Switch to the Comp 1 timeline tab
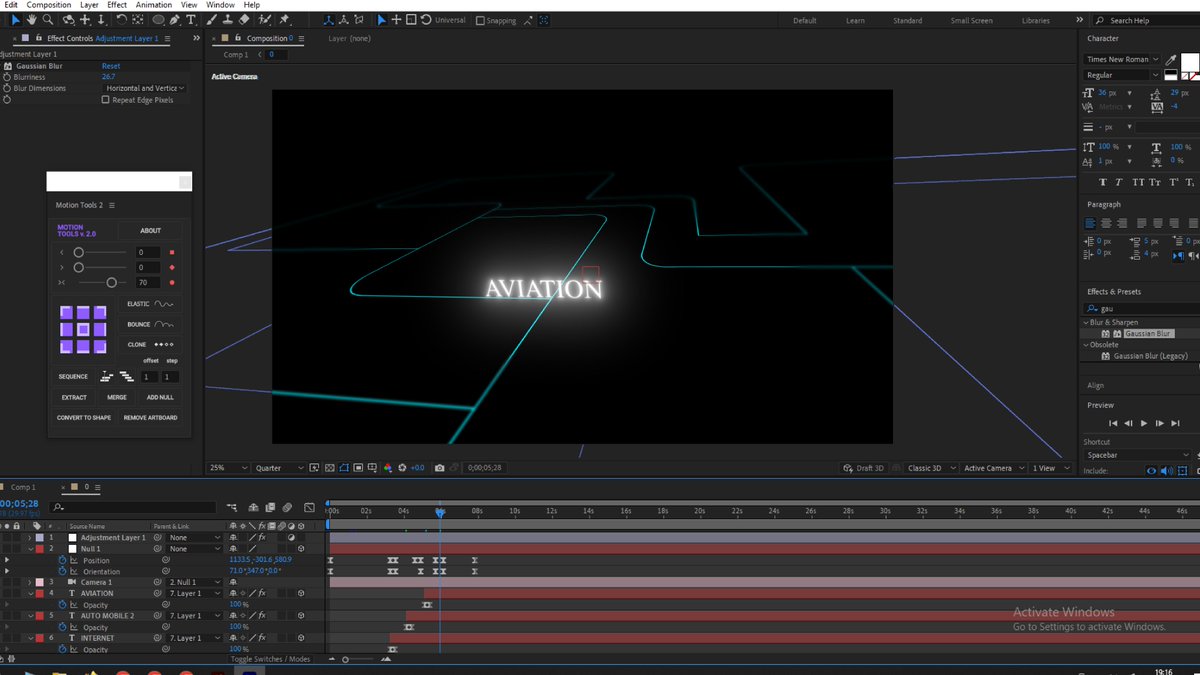Screen dimensions: 1200x675 (22, 487)
